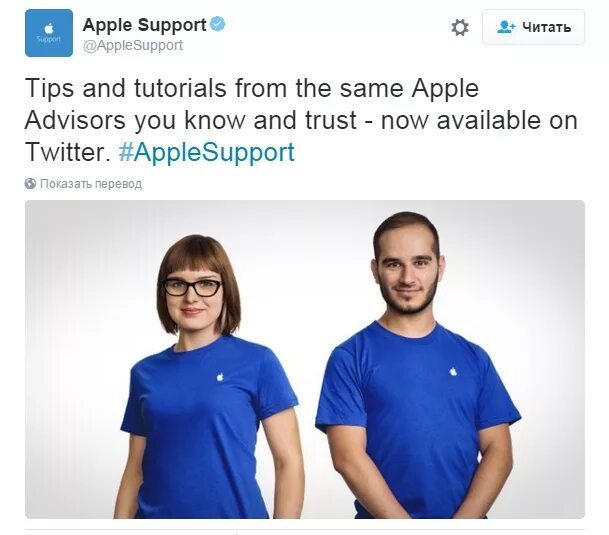Click the globe icon before Показать перевод
The width and height of the screenshot is (609, 535).
point(30,183)
